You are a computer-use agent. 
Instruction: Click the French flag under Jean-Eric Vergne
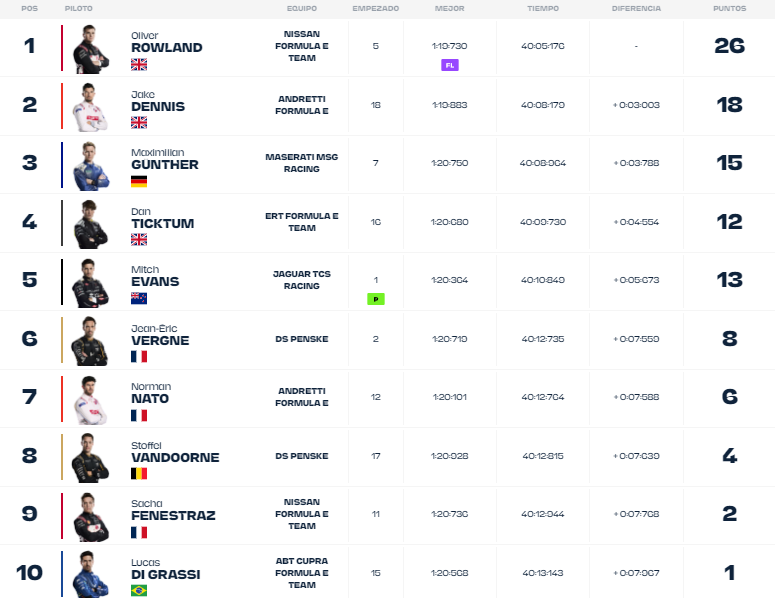click(x=139, y=356)
